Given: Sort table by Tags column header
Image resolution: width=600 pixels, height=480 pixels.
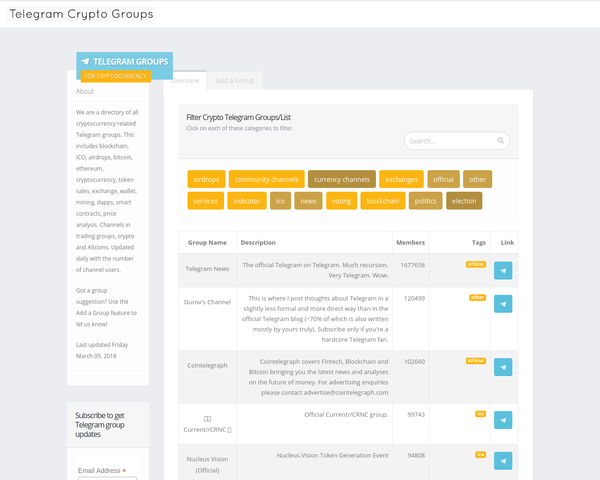Looking at the screenshot, I should [x=479, y=243].
